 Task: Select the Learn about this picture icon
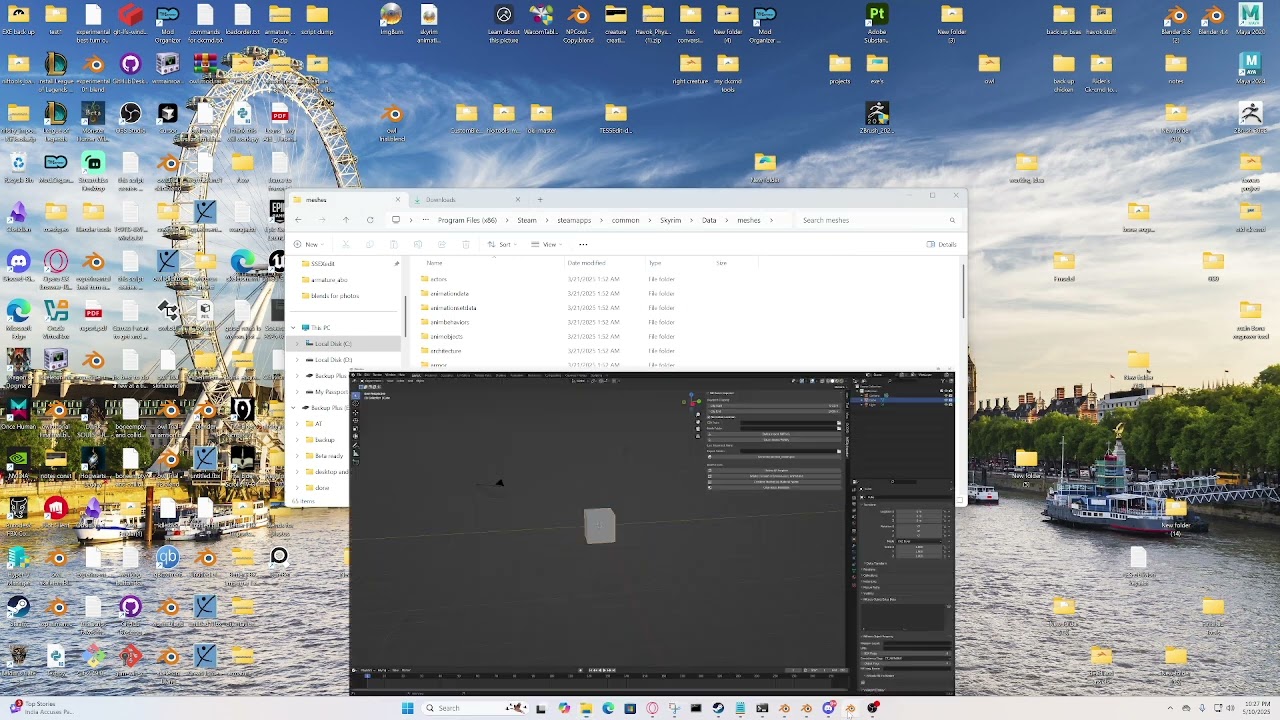coord(504,22)
